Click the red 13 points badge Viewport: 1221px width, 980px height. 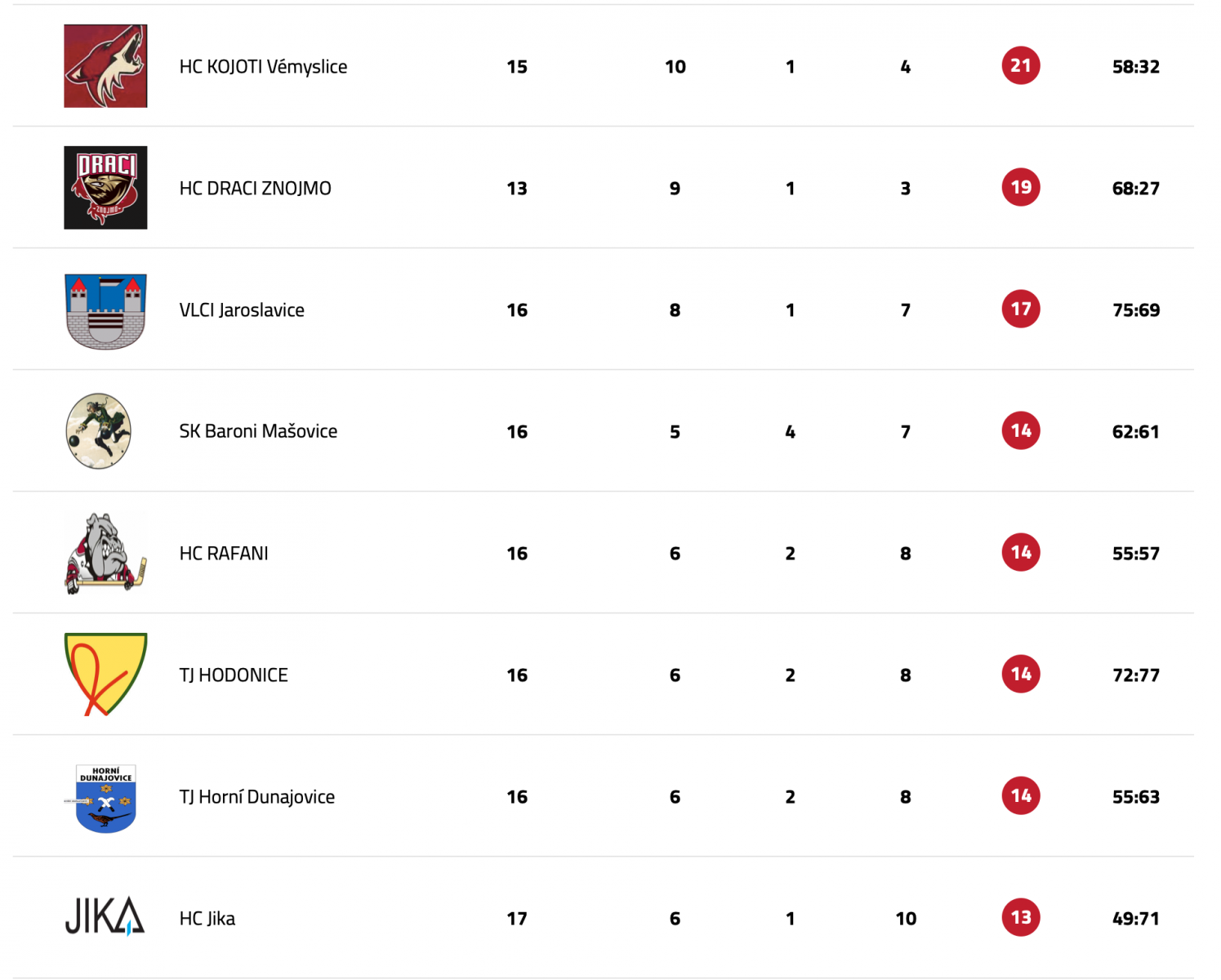pos(1021,918)
